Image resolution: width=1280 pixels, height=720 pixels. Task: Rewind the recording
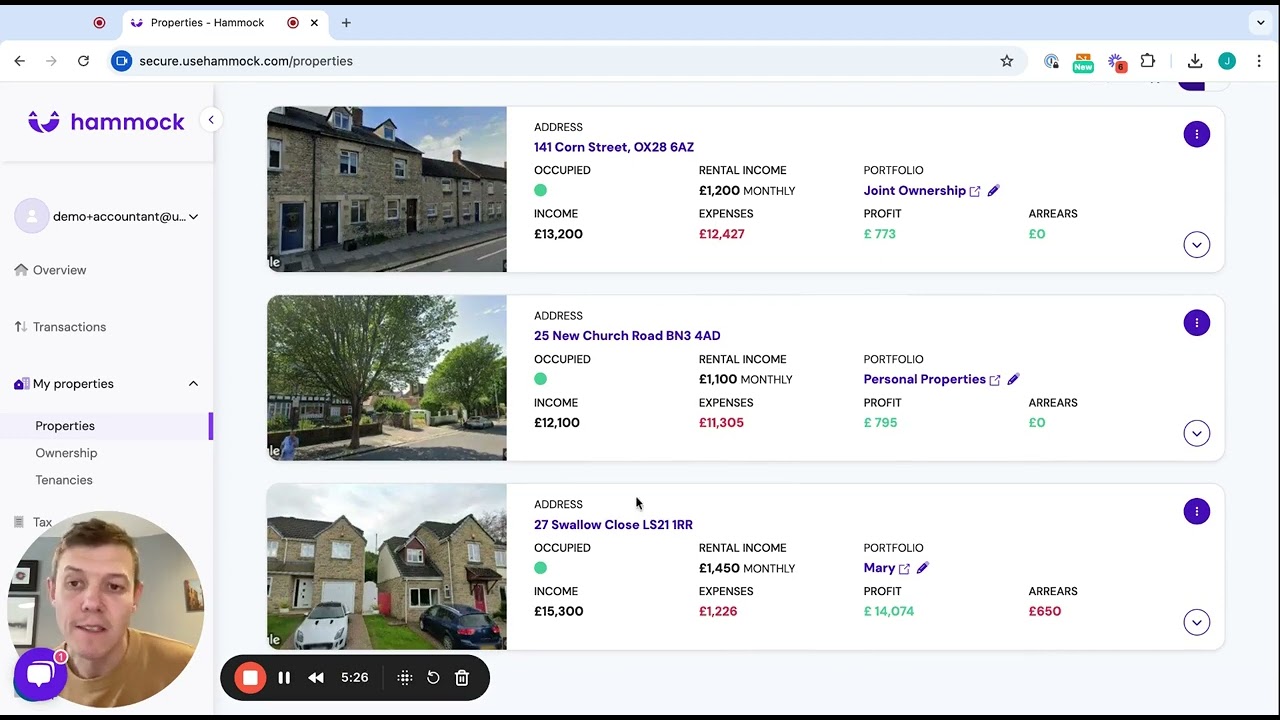pos(316,678)
